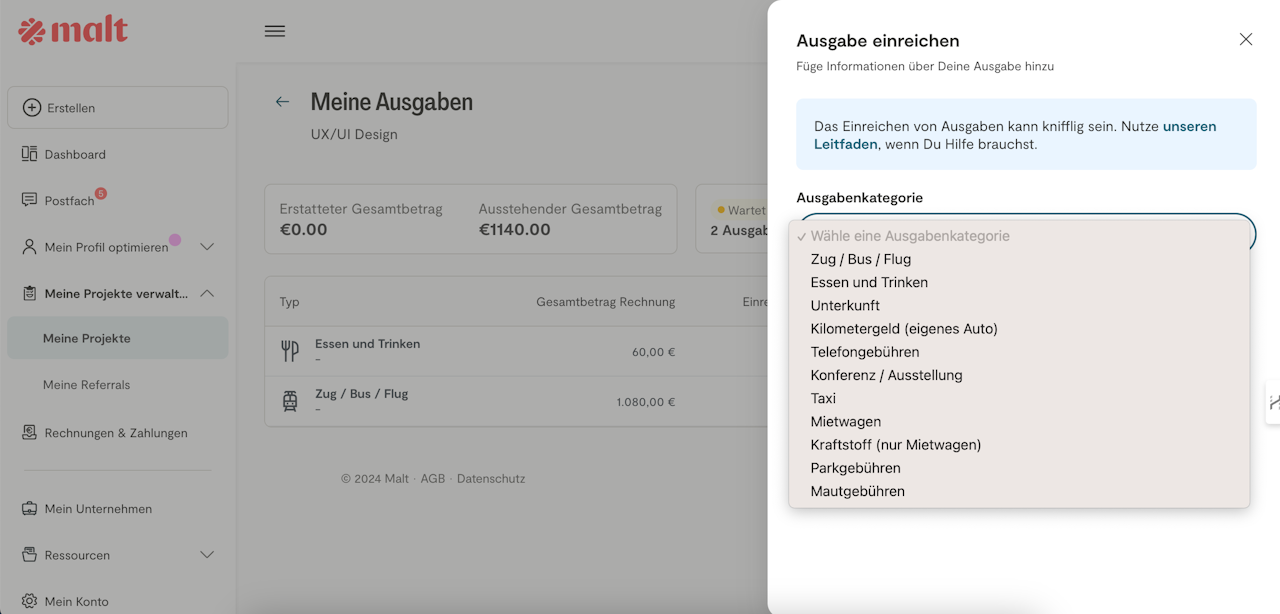1280x614 pixels.
Task: Choose Unterkunft from the category list
Action: pyautogui.click(x=845, y=306)
